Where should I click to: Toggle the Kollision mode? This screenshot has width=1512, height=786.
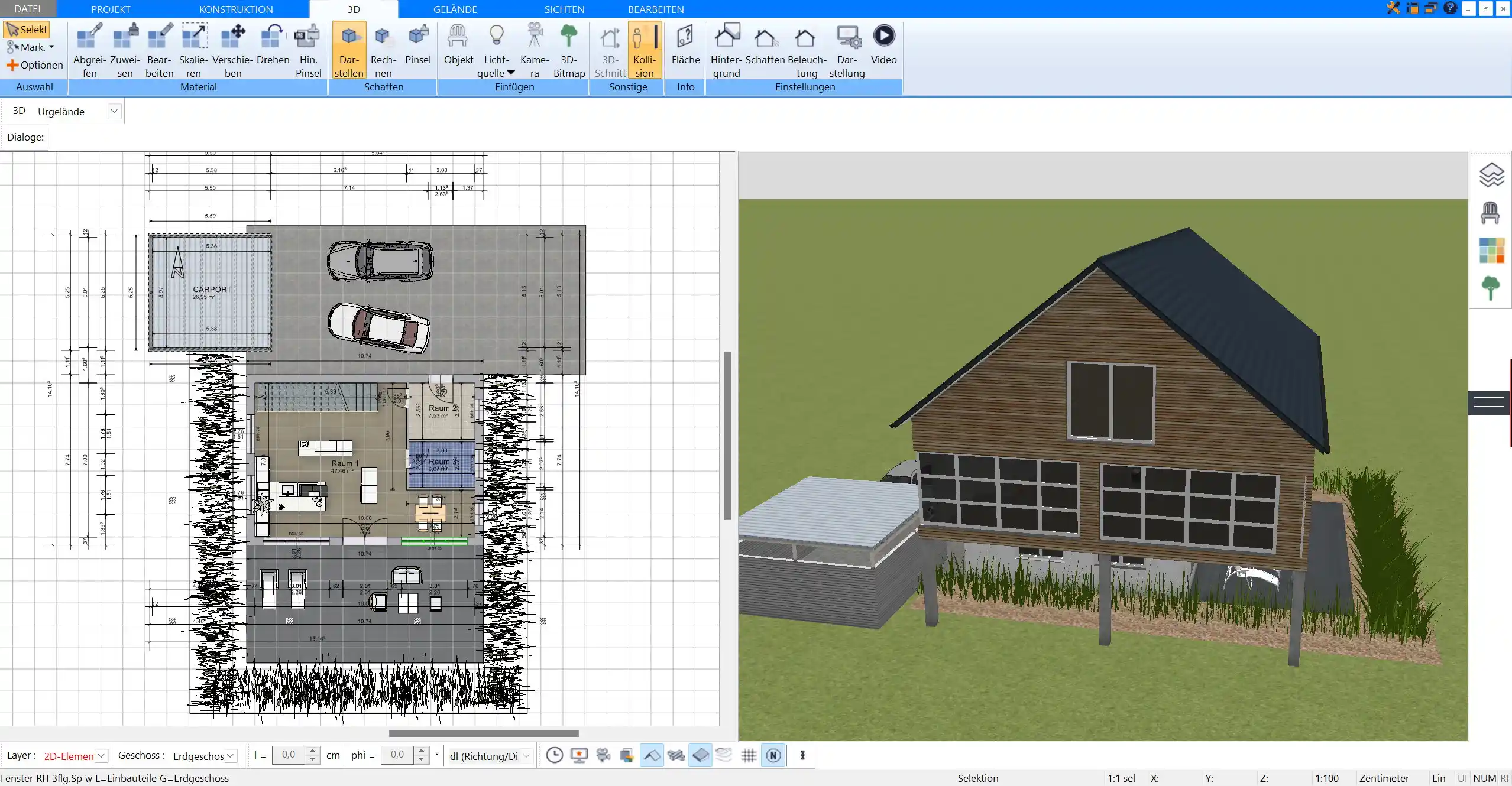(x=645, y=51)
